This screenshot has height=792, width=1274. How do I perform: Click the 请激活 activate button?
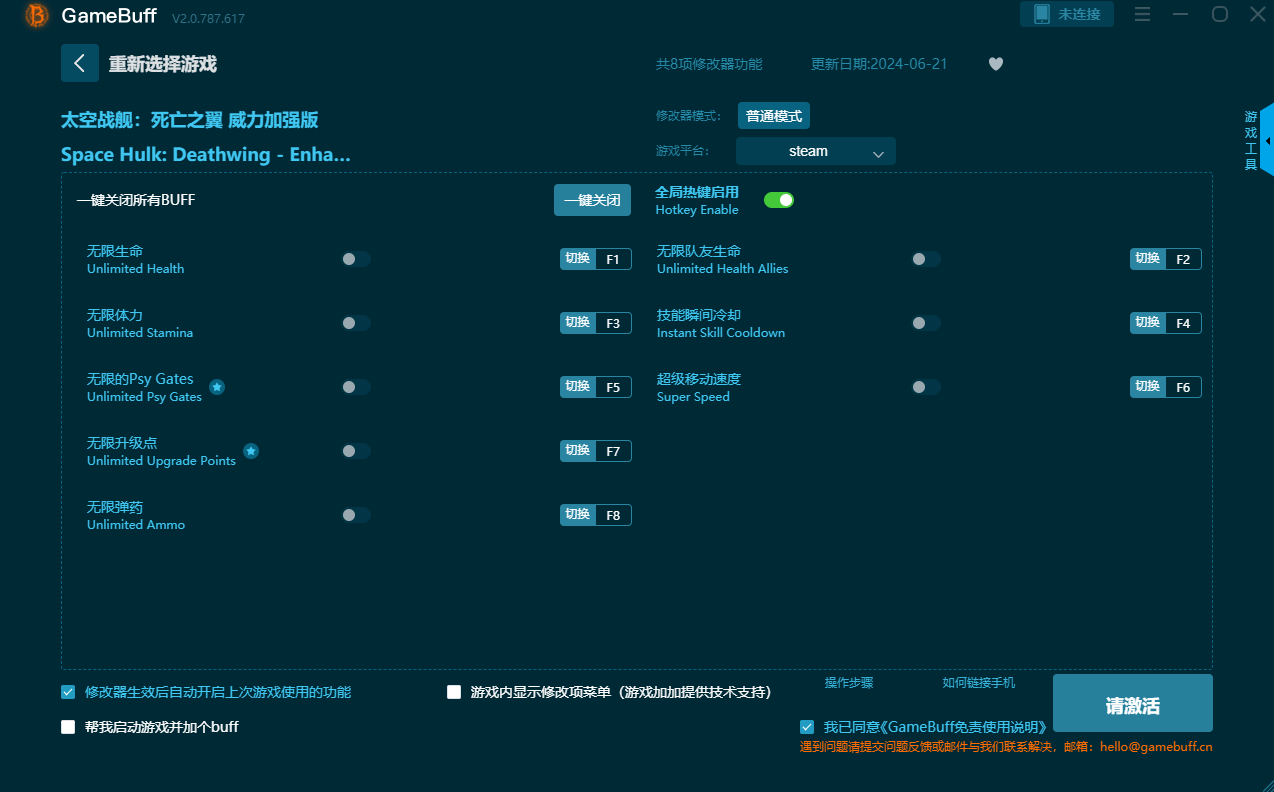(x=1133, y=703)
